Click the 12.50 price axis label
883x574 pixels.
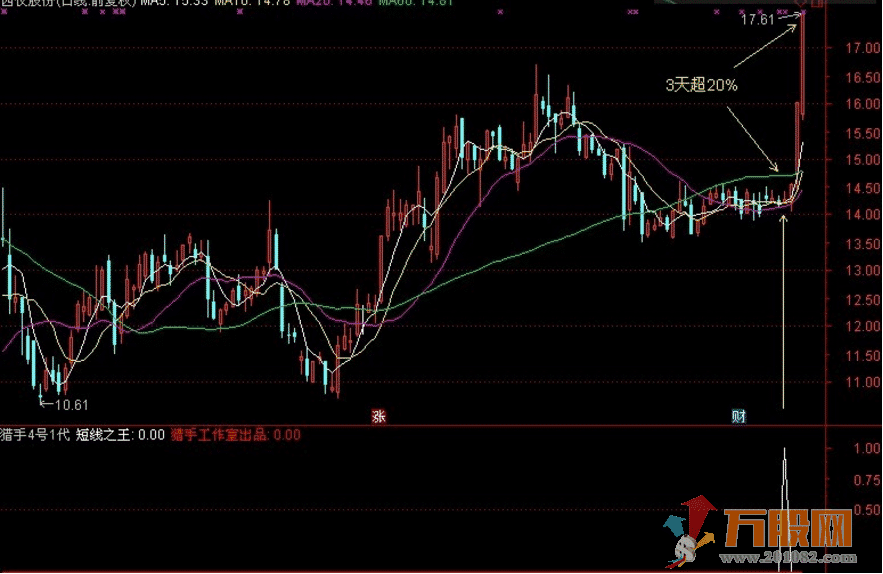click(863, 300)
